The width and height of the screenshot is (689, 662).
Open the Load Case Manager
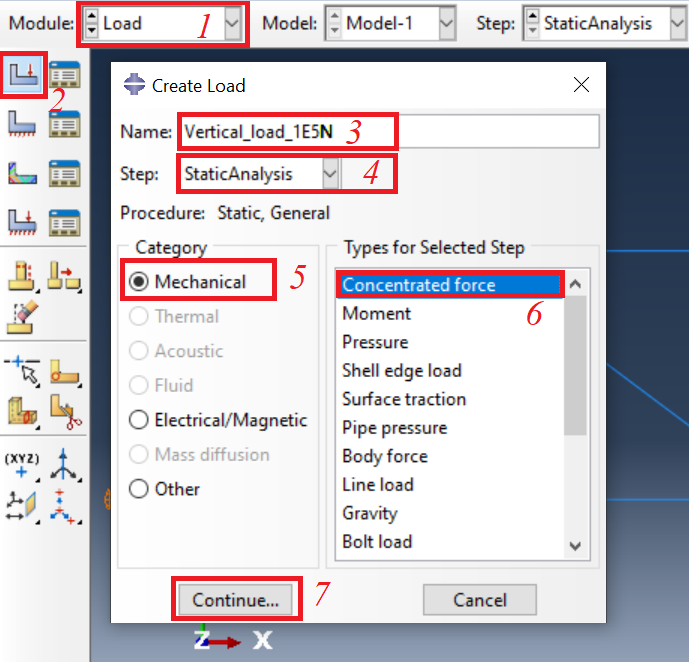(x=64, y=223)
